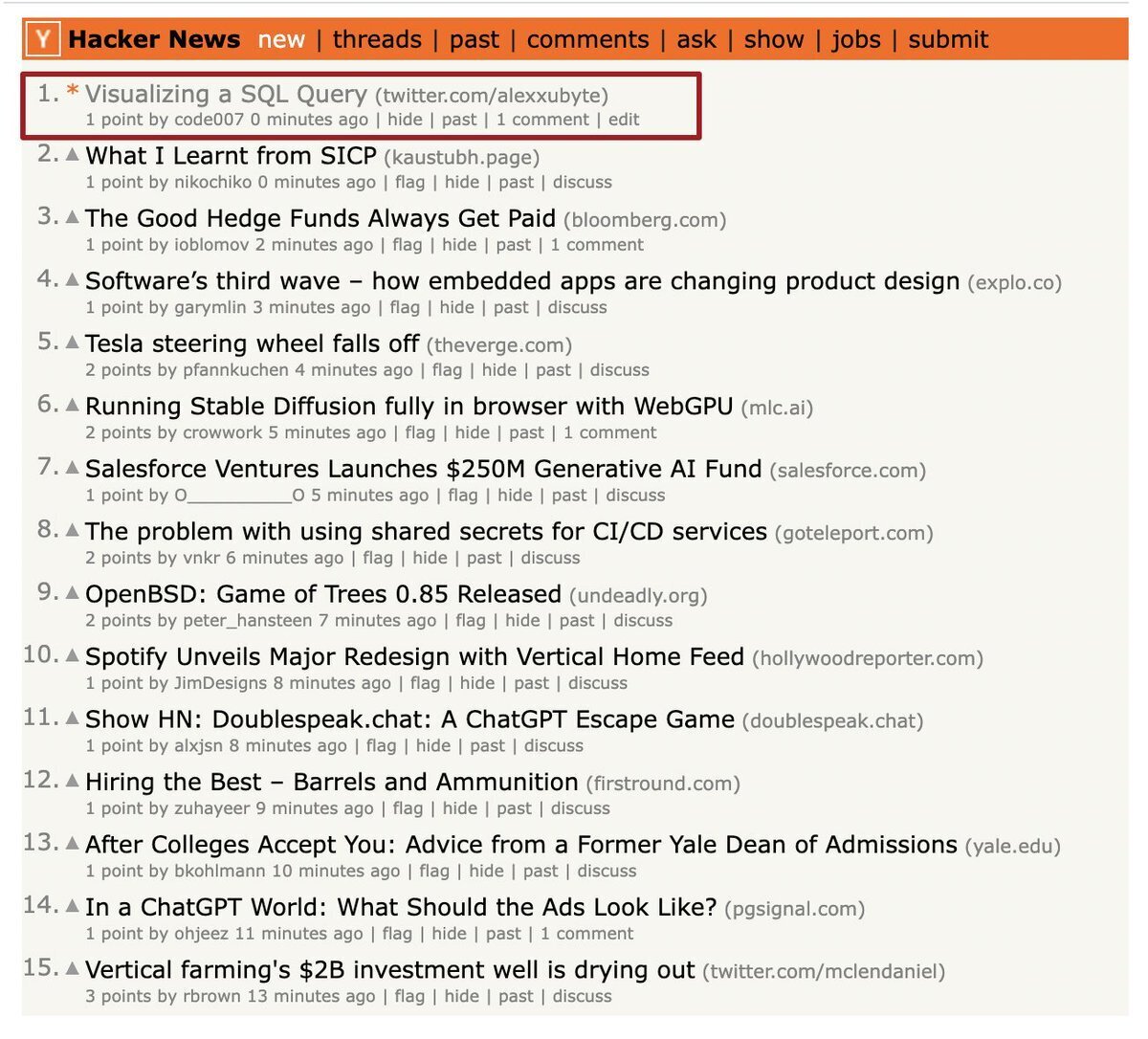The width and height of the screenshot is (1148, 1039).
Task: Upvote 'Tesla steering wheel falls off'
Action: [73, 343]
